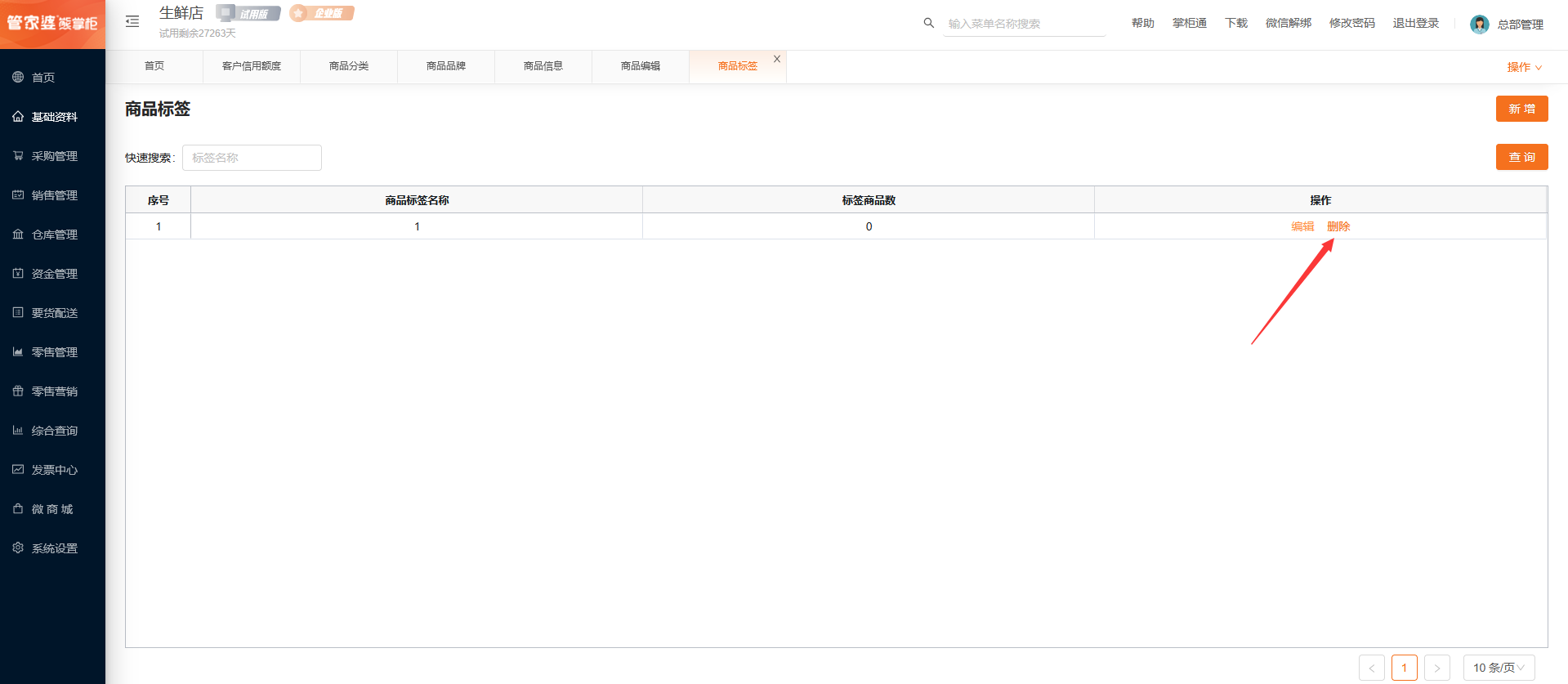
Task: Click 编辑 link in row 1
Action: pos(1302,226)
